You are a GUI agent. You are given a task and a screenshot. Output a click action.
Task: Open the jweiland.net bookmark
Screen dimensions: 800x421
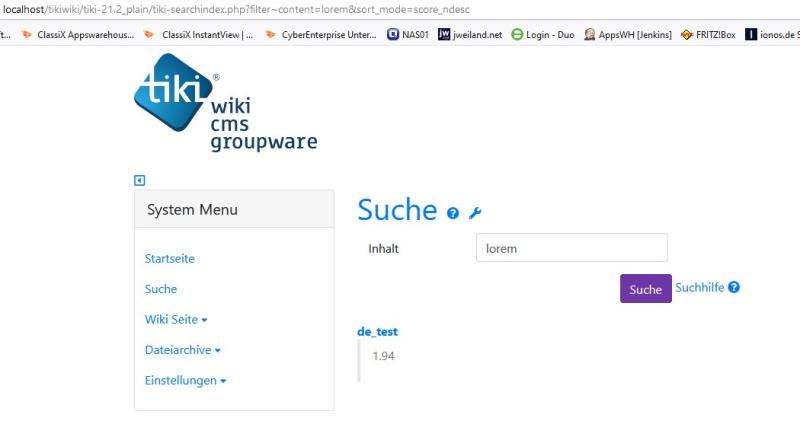470,35
